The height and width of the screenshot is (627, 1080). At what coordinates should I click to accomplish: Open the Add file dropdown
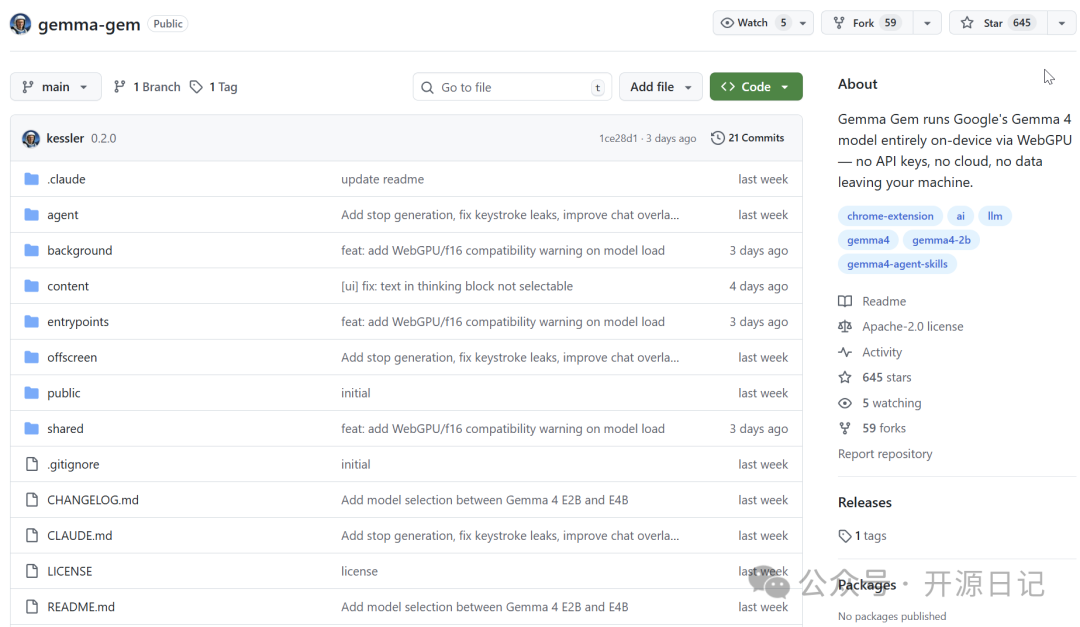coord(661,87)
